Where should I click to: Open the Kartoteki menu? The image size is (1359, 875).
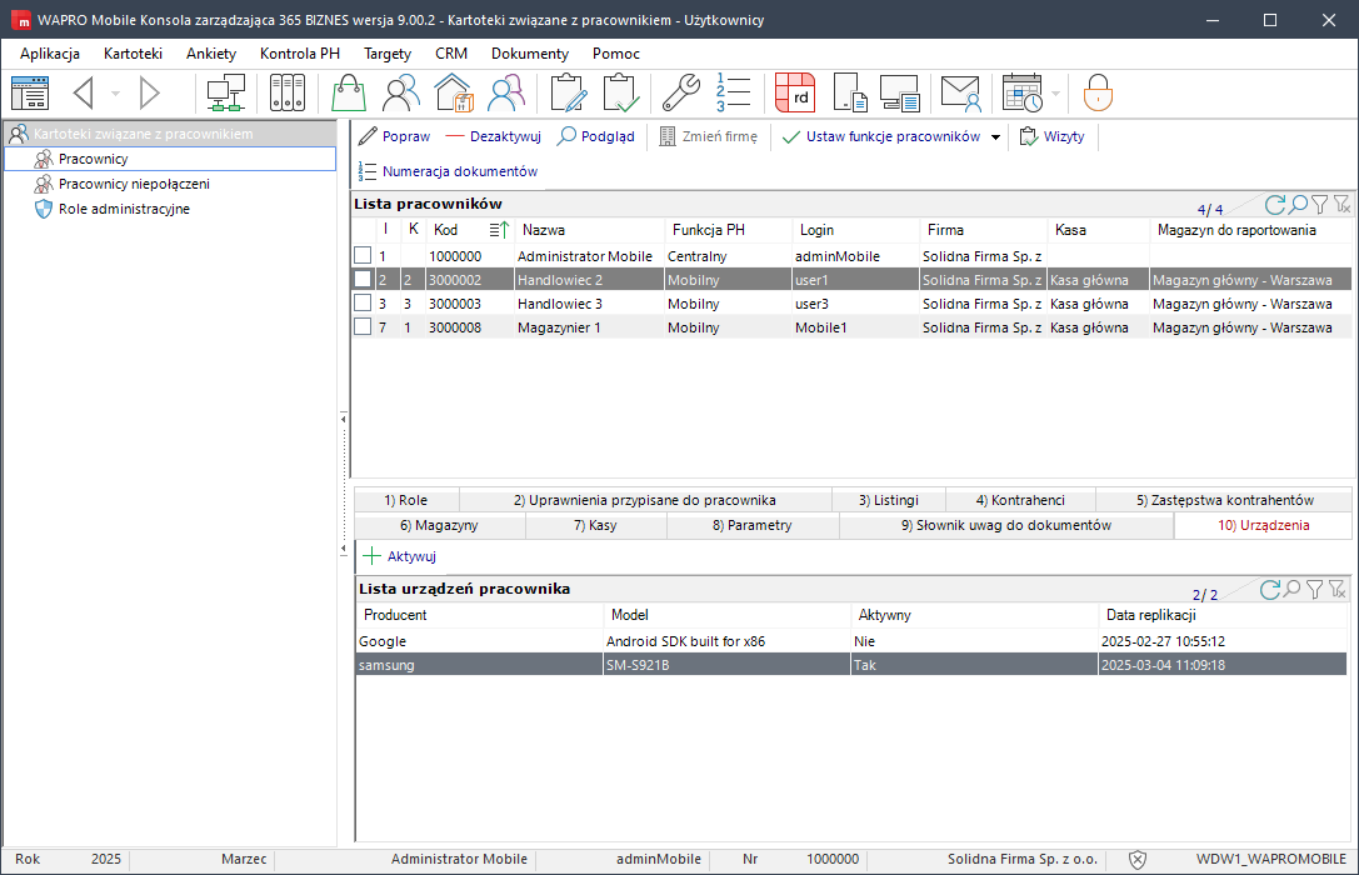click(133, 54)
